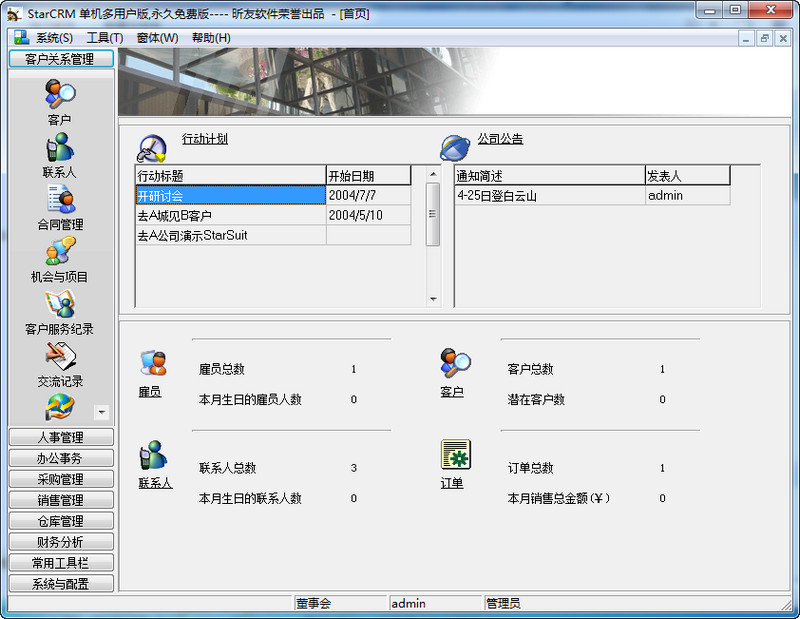Viewport: 800px width, 619px height.
Task: Open the 合同管理 document icon
Action: coord(60,199)
